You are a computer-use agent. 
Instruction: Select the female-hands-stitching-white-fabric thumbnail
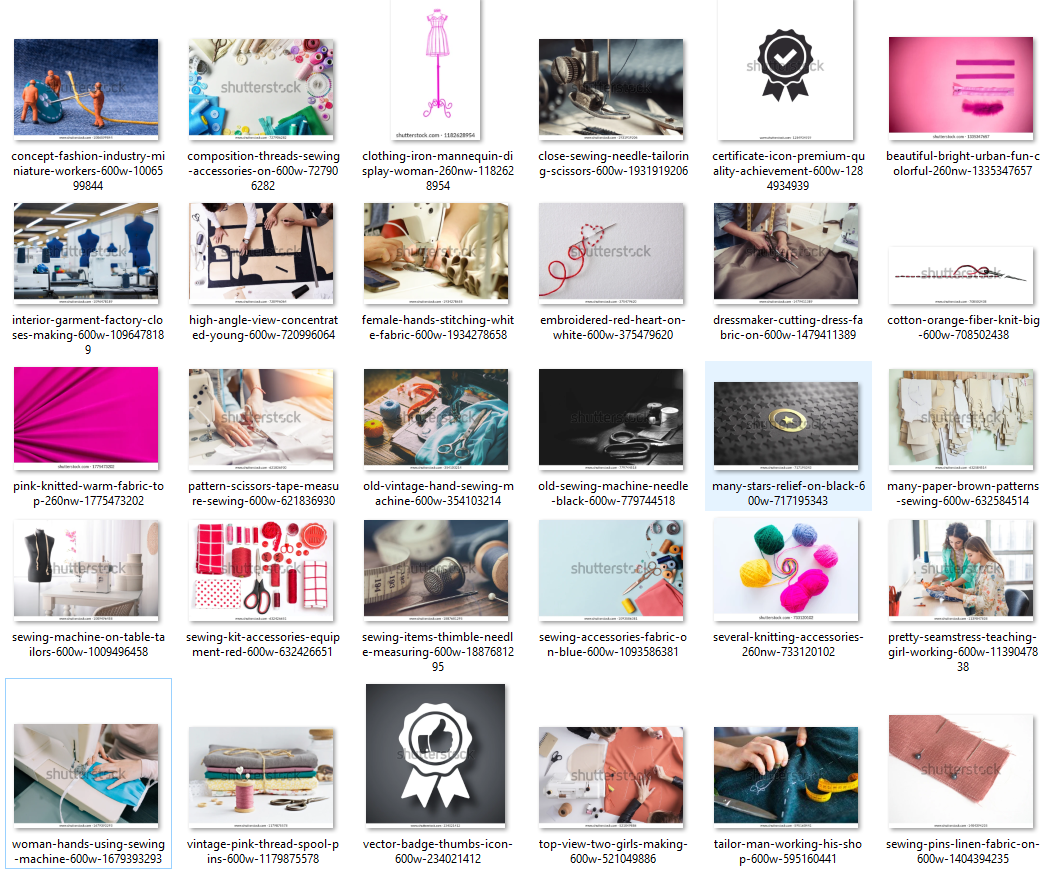pos(436,253)
